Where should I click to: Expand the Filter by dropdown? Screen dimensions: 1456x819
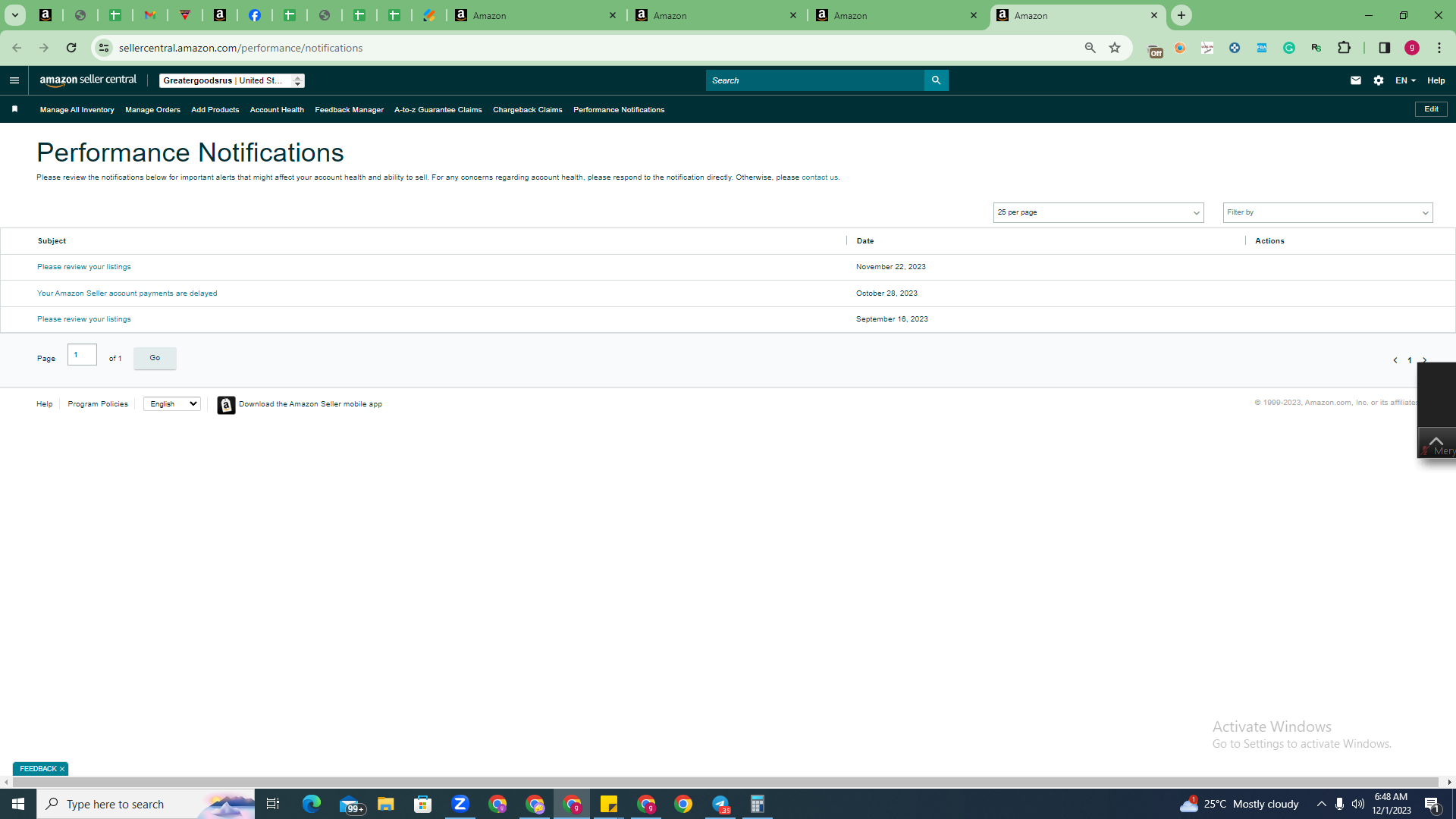point(1328,212)
